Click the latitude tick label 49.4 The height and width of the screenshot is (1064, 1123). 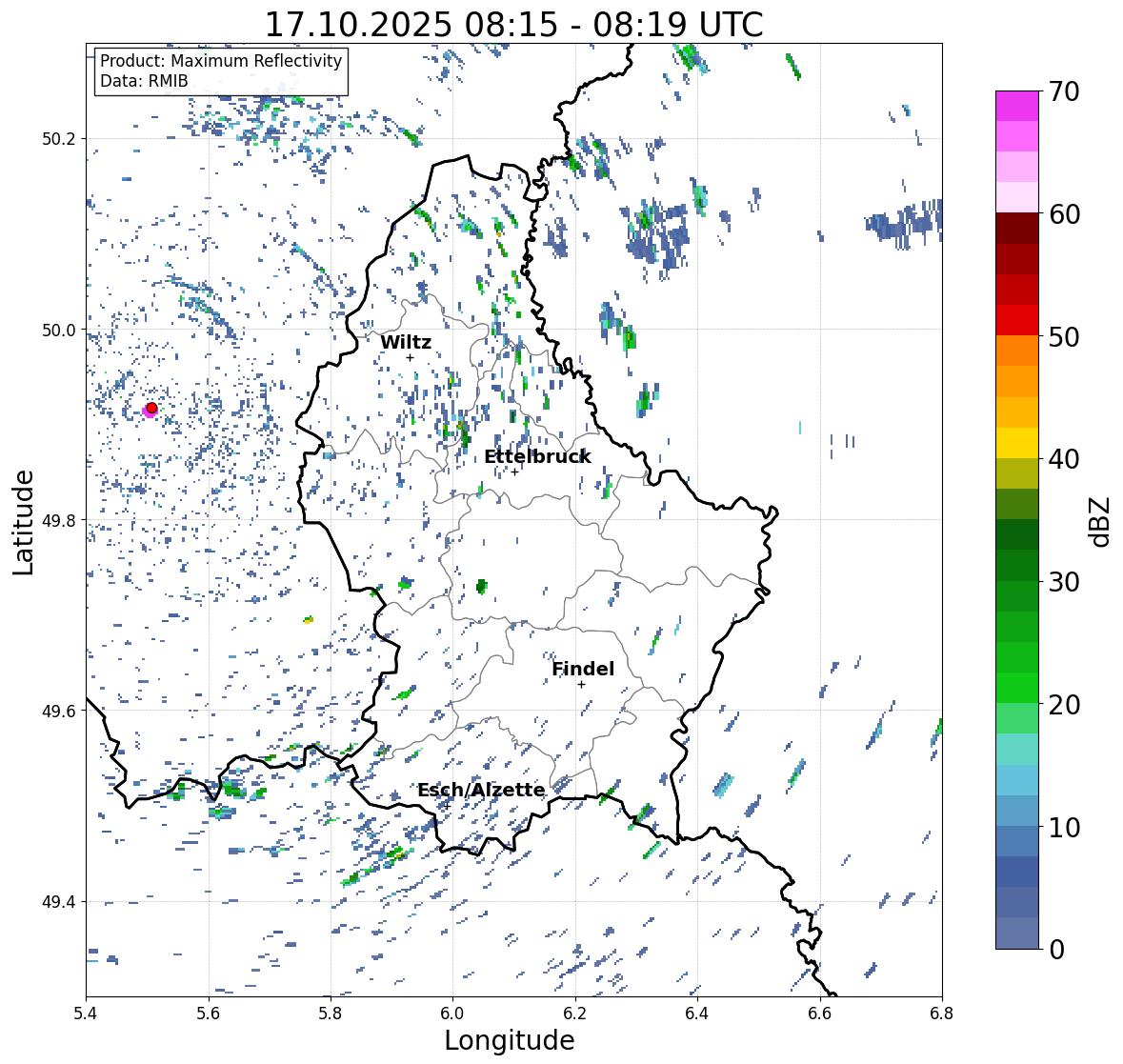click(x=59, y=902)
